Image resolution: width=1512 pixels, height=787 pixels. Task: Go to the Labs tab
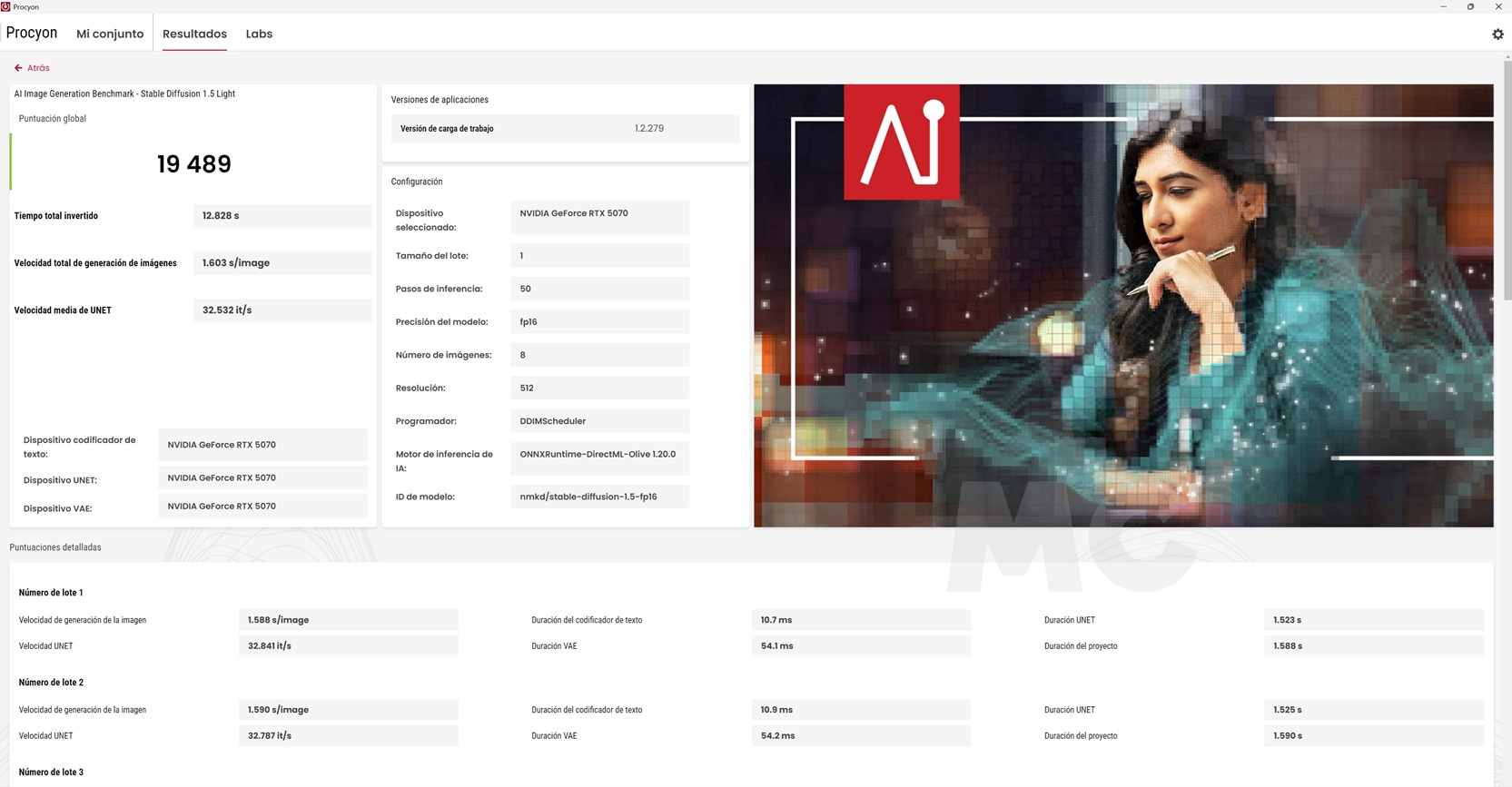click(259, 34)
